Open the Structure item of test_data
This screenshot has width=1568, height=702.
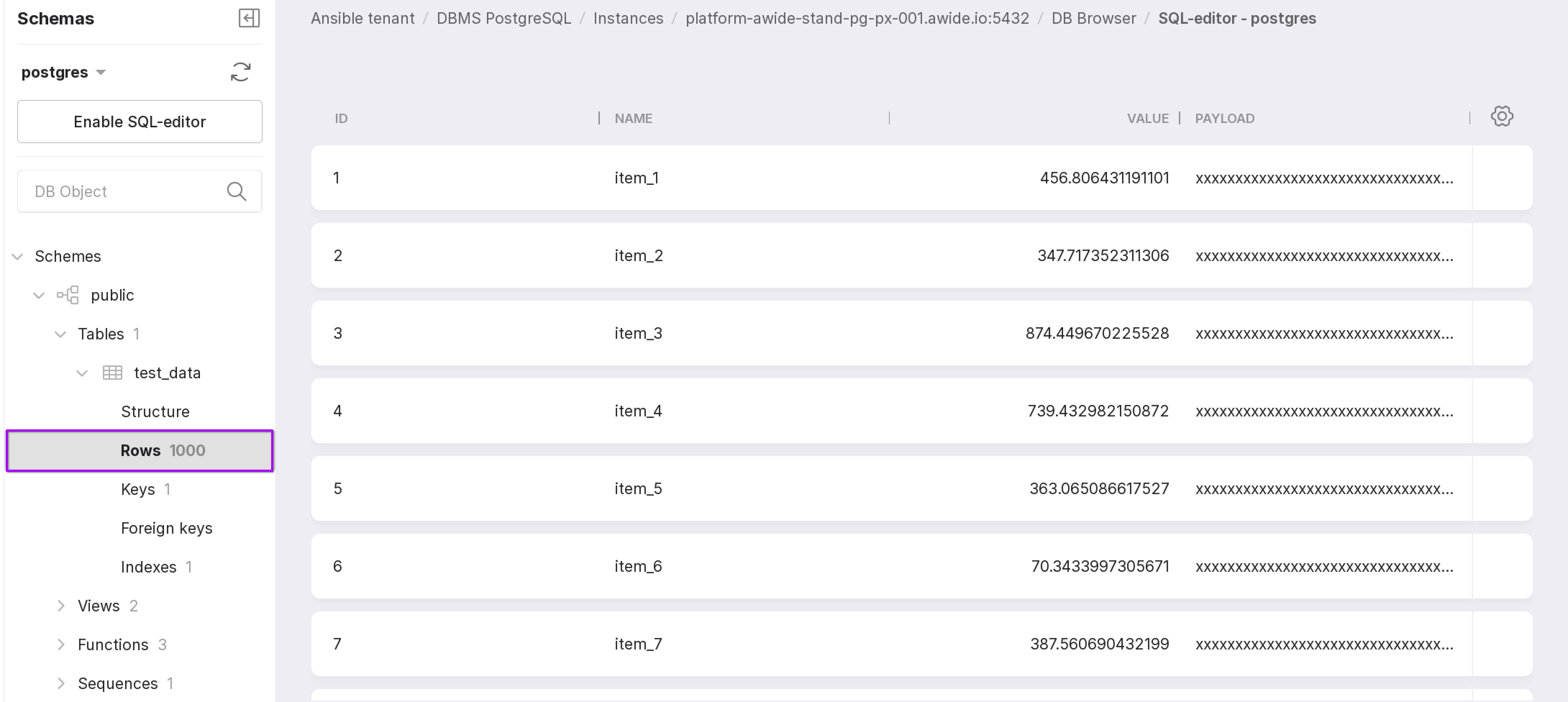coord(155,411)
